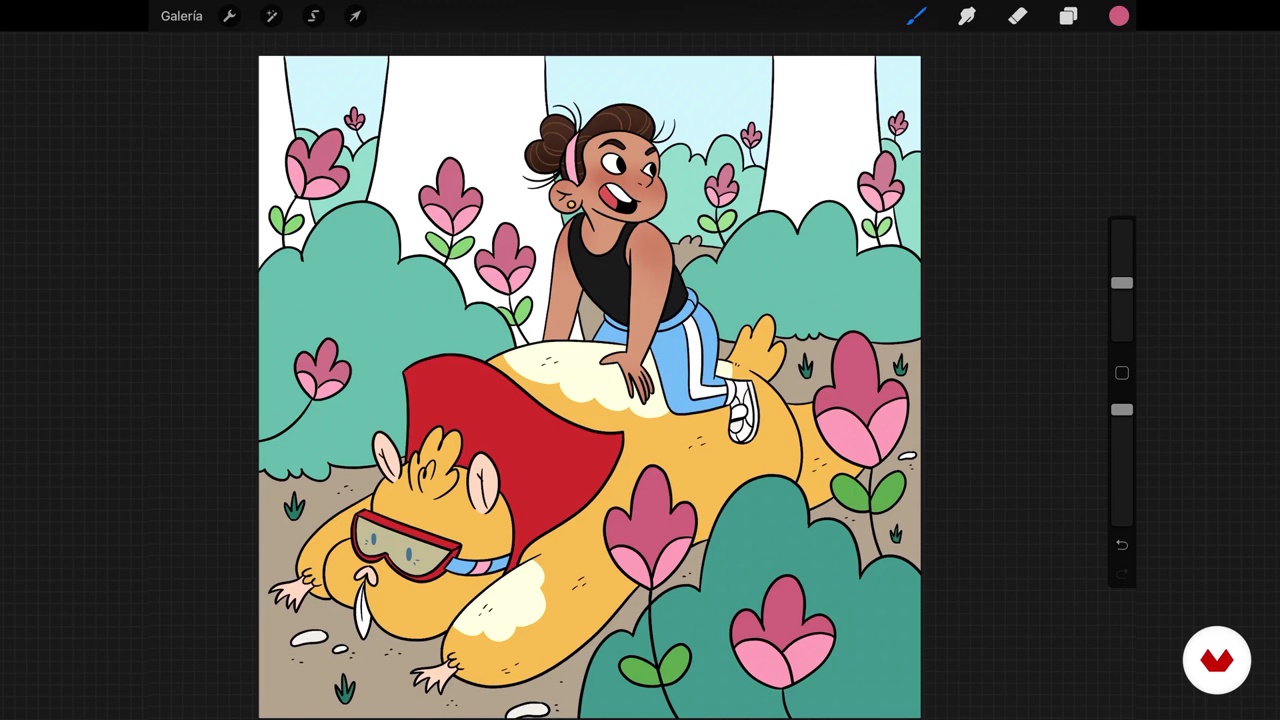Click the chicken's goggles on canvas

tap(405, 545)
